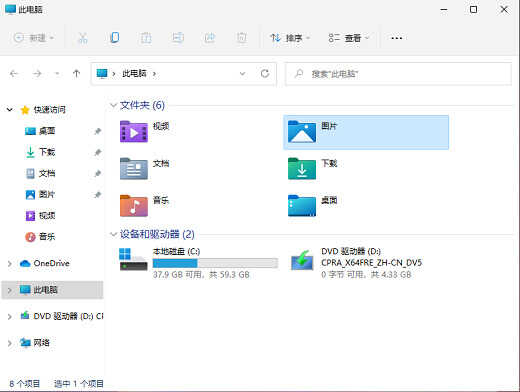Click CPRA_X64FRE_ZH-CN_DV5 label text
This screenshot has height=392, width=520.
click(371, 263)
